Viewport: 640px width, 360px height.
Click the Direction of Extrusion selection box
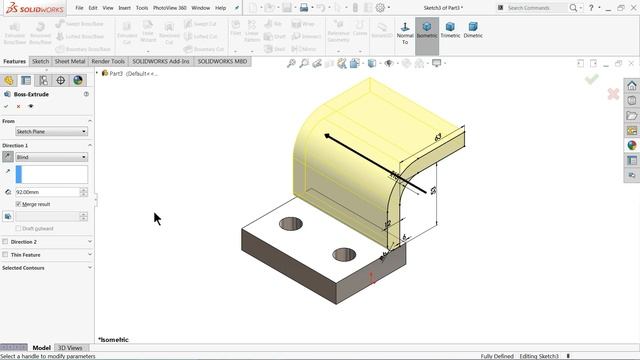(51, 174)
